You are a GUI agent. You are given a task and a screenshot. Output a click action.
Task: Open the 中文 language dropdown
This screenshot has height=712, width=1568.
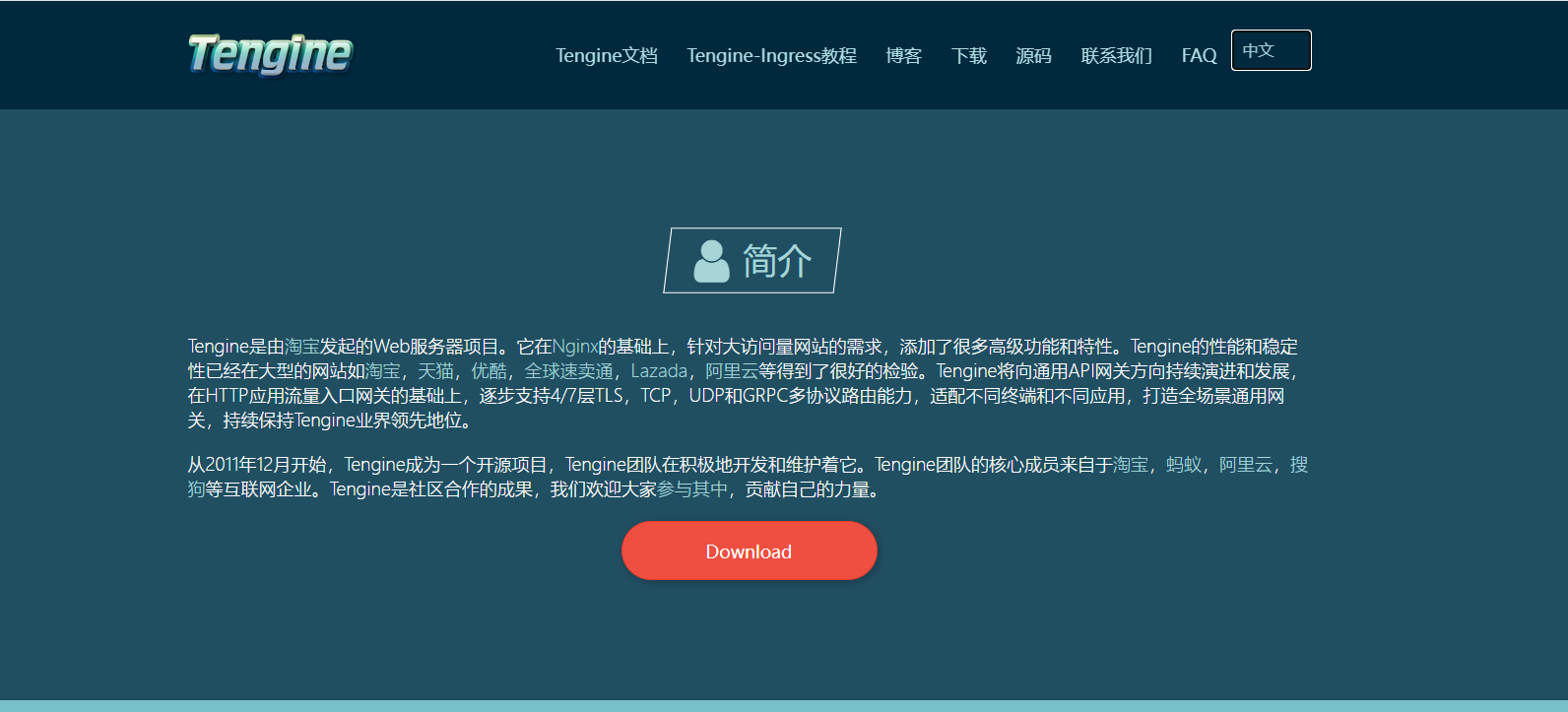[1271, 50]
